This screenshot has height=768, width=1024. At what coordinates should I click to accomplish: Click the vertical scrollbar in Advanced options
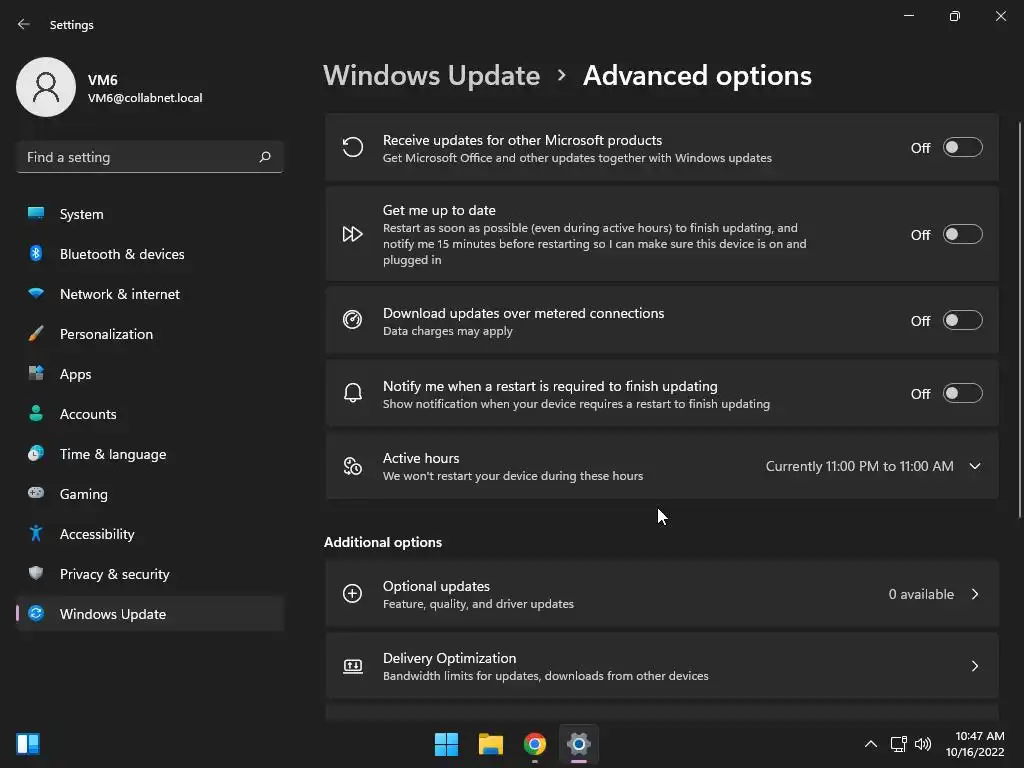click(1019, 320)
